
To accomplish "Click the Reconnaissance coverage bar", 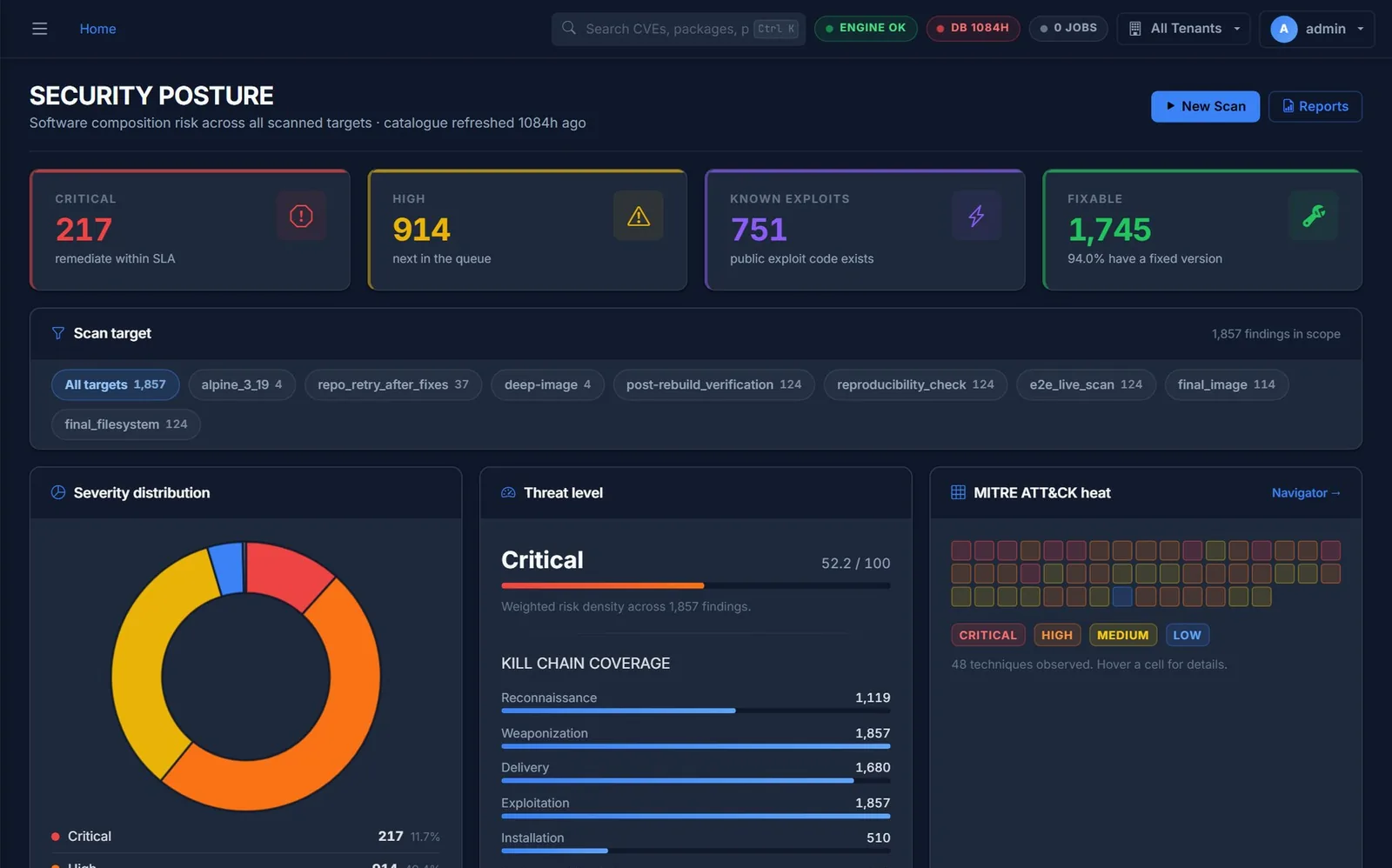I will [x=695, y=711].
